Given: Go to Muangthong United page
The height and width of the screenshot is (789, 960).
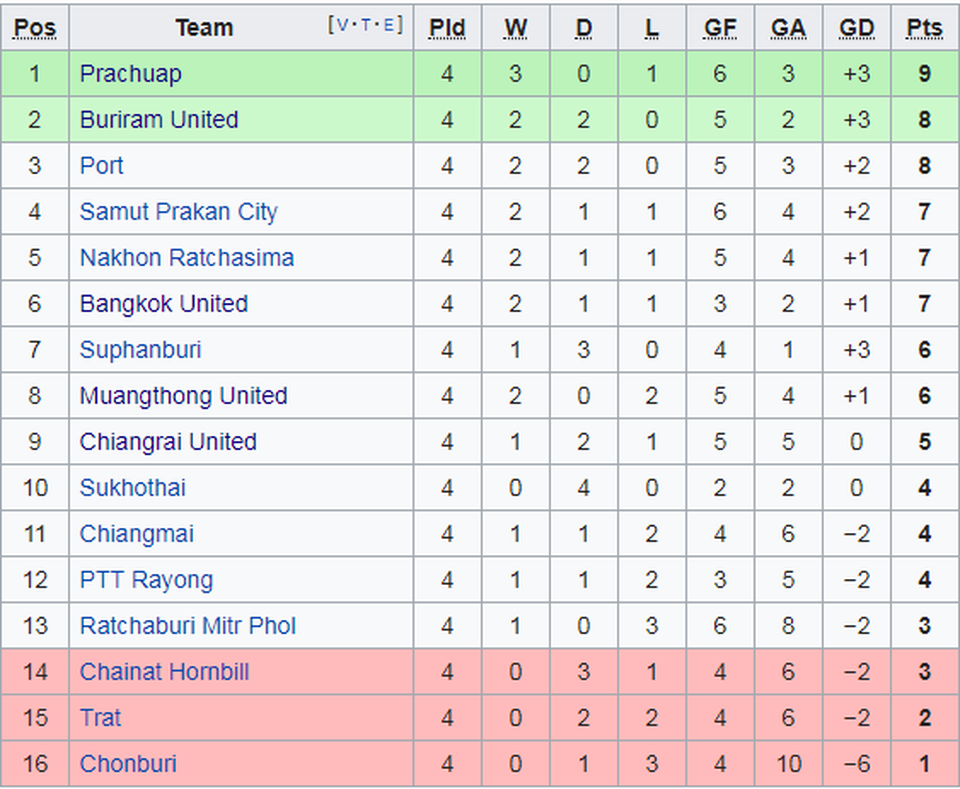Looking at the screenshot, I should [x=183, y=396].
